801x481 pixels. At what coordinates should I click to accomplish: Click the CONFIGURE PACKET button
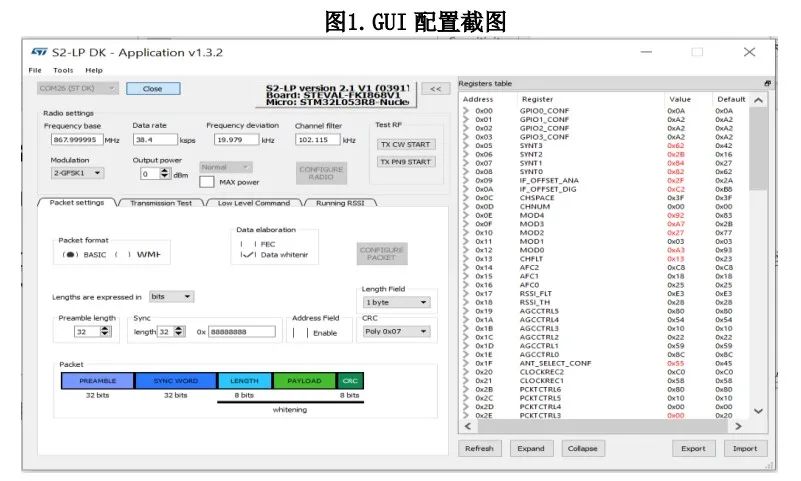click(x=382, y=254)
